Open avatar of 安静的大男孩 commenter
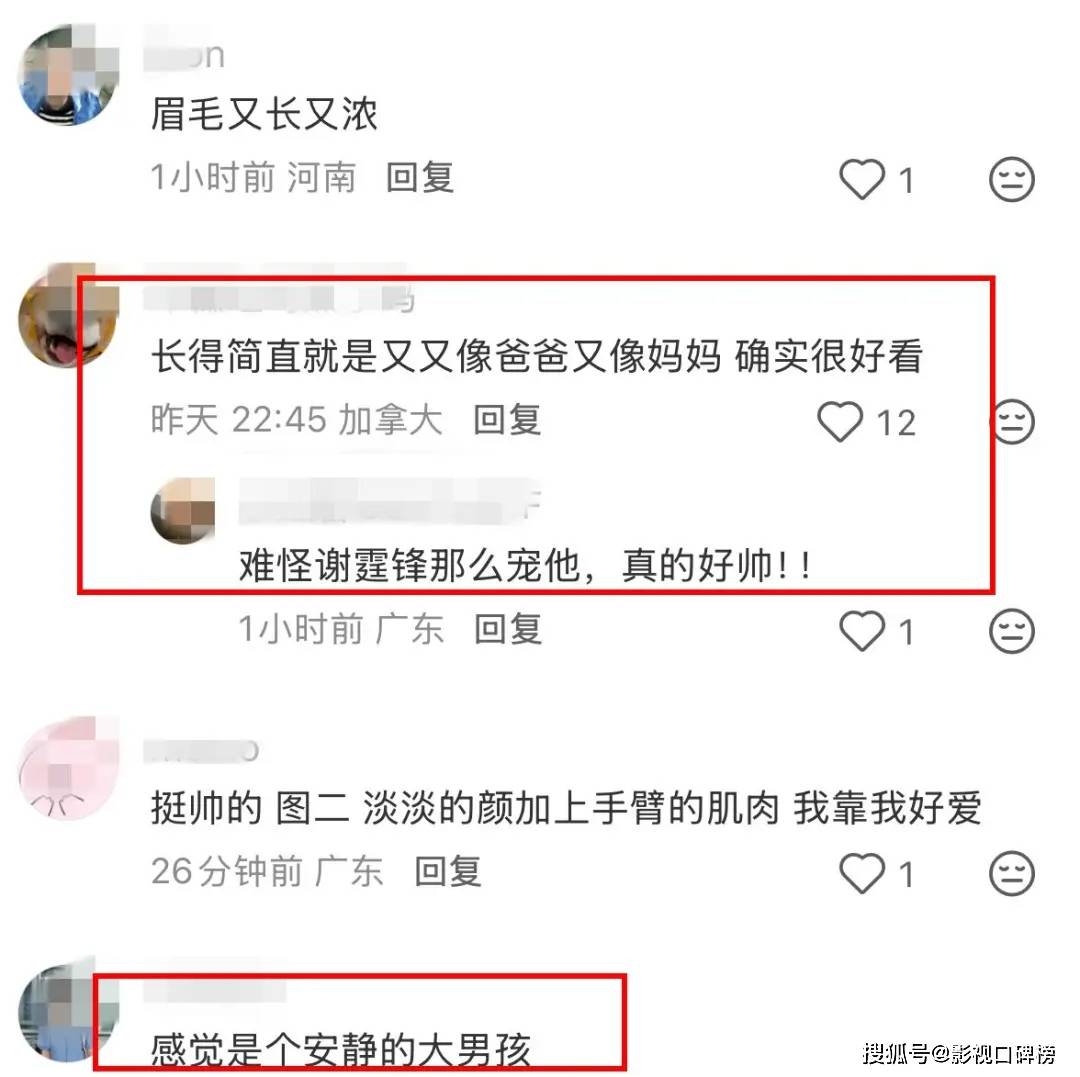 click(x=68, y=1010)
